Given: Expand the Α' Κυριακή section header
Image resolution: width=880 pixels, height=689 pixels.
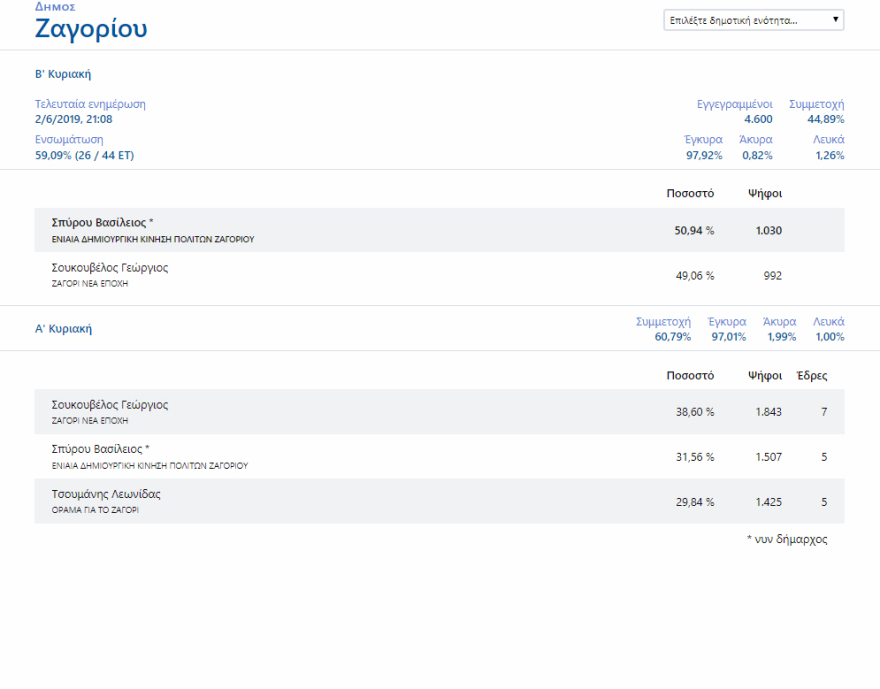Looking at the screenshot, I should point(63,328).
